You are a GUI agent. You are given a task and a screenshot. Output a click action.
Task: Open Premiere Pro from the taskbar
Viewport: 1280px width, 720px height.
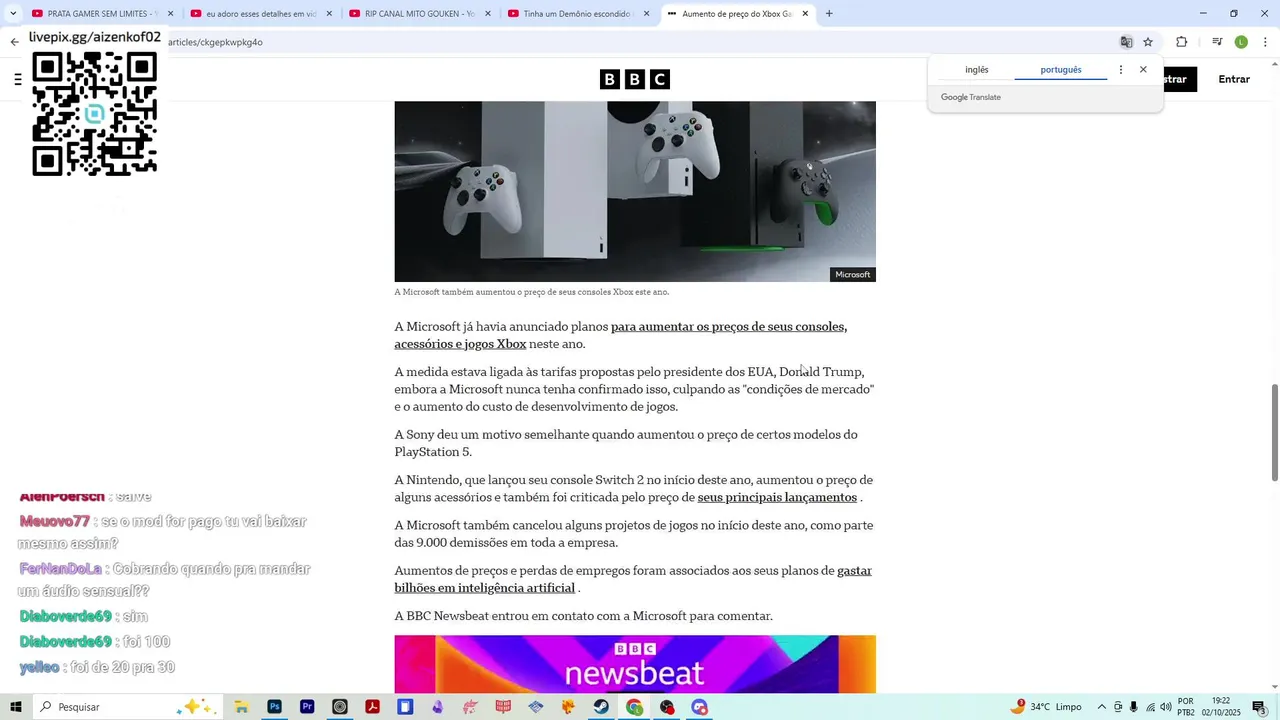[307, 707]
